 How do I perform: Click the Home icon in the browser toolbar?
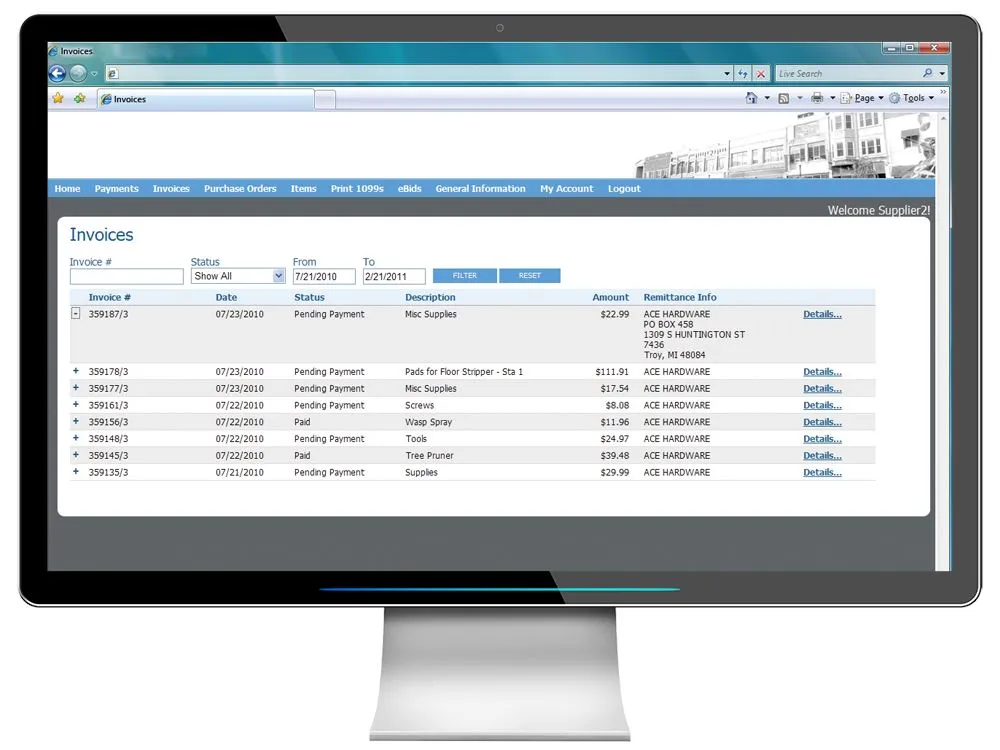(x=751, y=97)
